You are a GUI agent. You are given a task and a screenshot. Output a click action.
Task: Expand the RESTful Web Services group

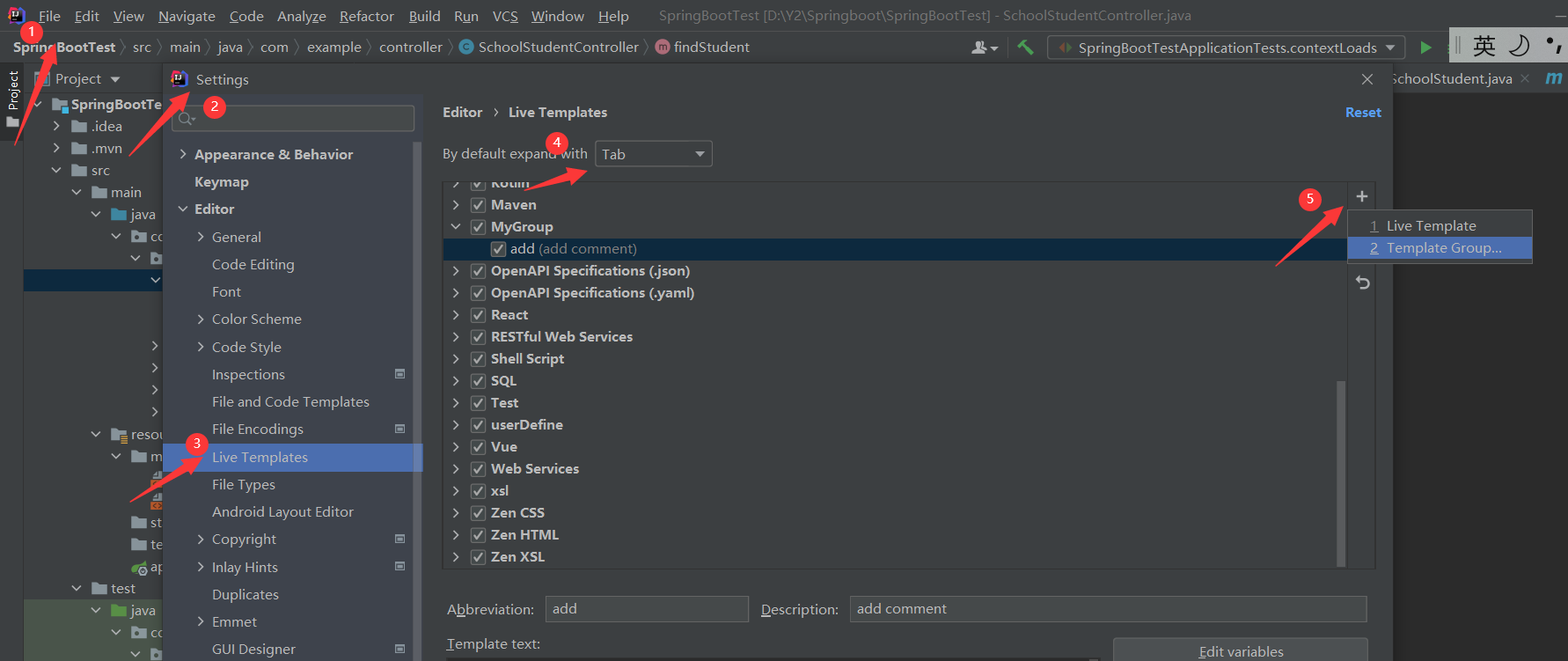pyautogui.click(x=456, y=337)
